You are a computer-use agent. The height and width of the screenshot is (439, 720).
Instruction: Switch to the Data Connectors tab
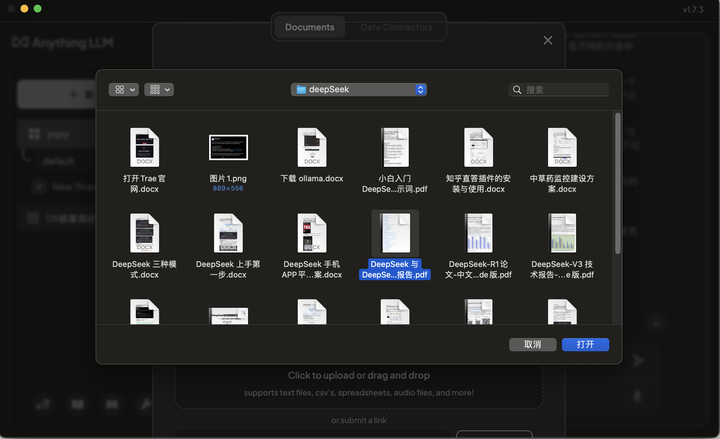click(x=397, y=27)
